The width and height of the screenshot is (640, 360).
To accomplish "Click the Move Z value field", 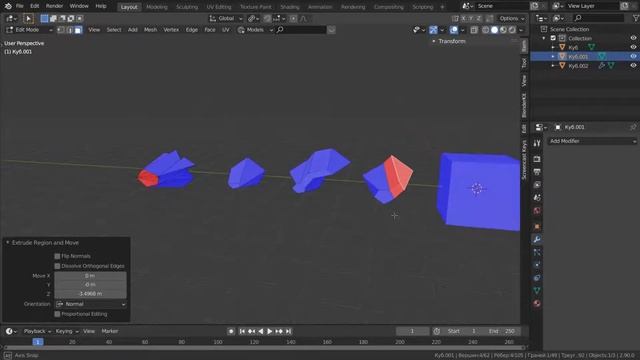I will (91, 294).
